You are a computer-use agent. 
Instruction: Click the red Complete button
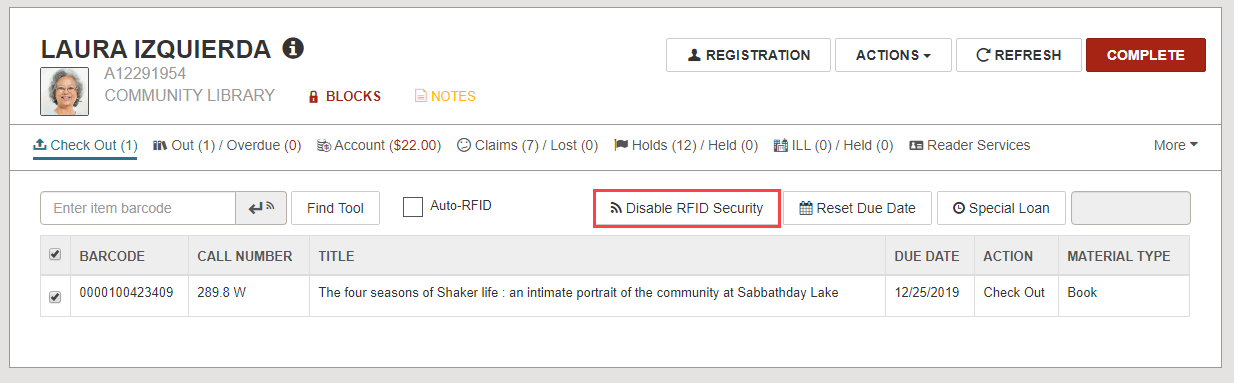click(x=1146, y=55)
